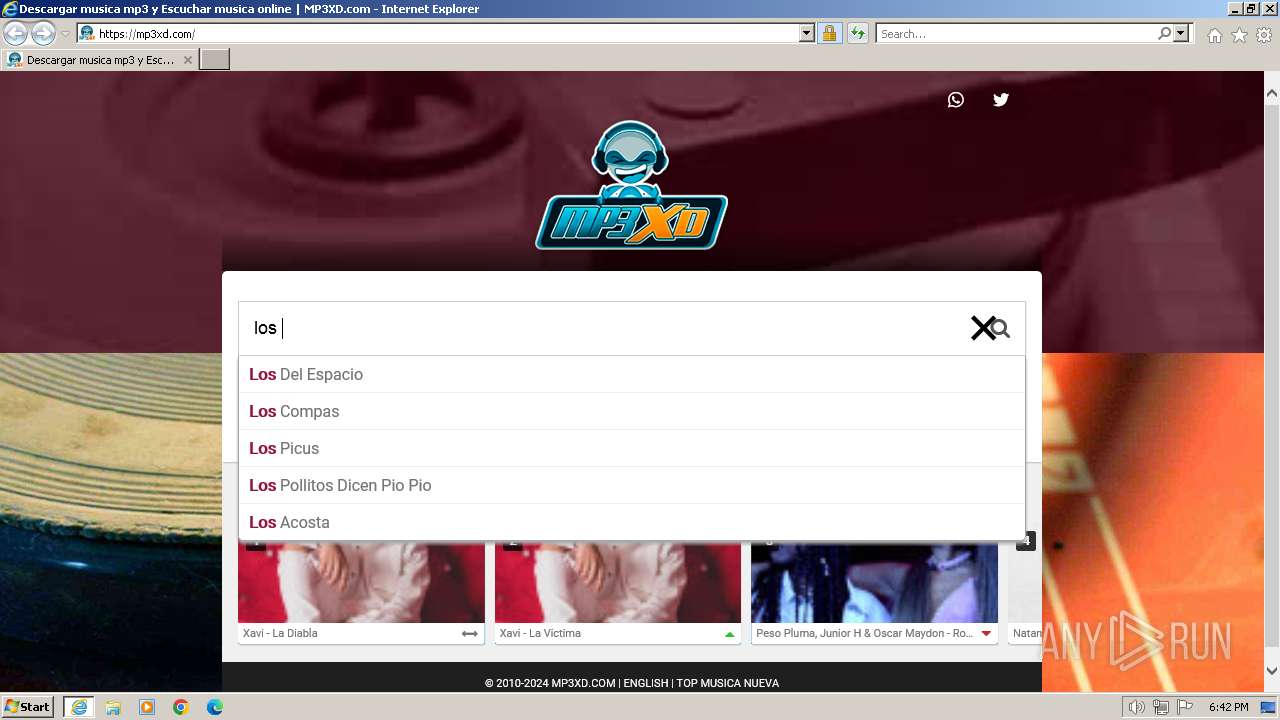Viewport: 1280px width, 720px height.
Task: Expand the address bar dropdown
Action: tap(807, 33)
